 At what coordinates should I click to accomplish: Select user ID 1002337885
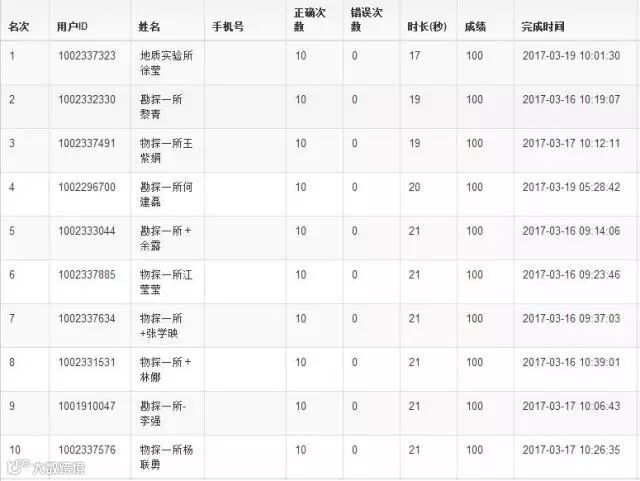(87, 274)
